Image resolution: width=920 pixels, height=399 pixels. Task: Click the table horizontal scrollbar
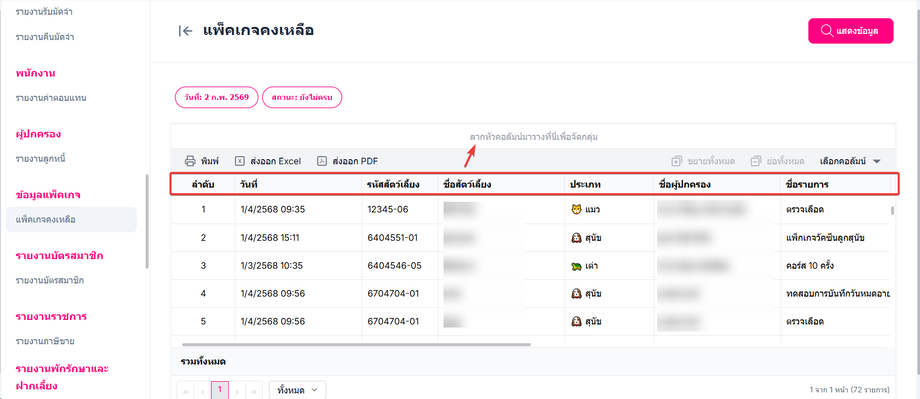tap(356, 344)
